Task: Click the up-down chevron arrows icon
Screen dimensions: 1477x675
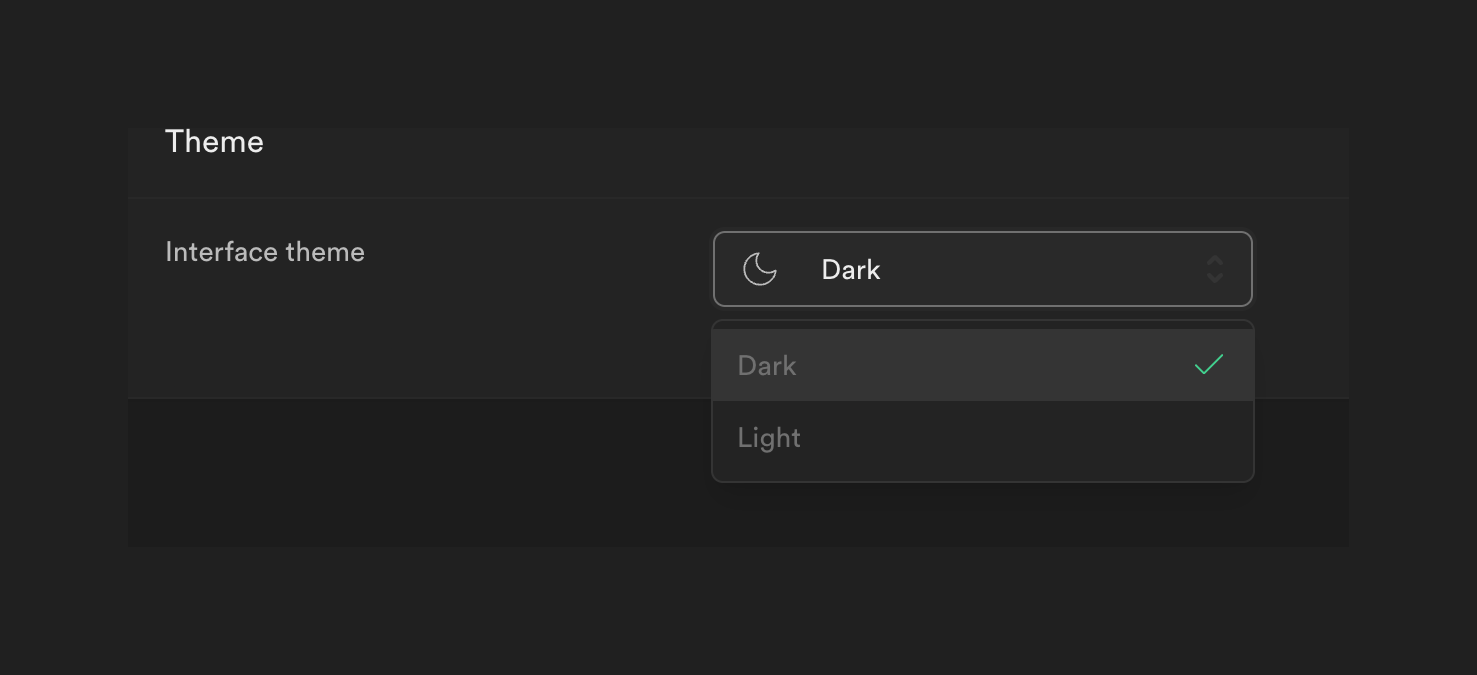Action: click(x=1214, y=269)
